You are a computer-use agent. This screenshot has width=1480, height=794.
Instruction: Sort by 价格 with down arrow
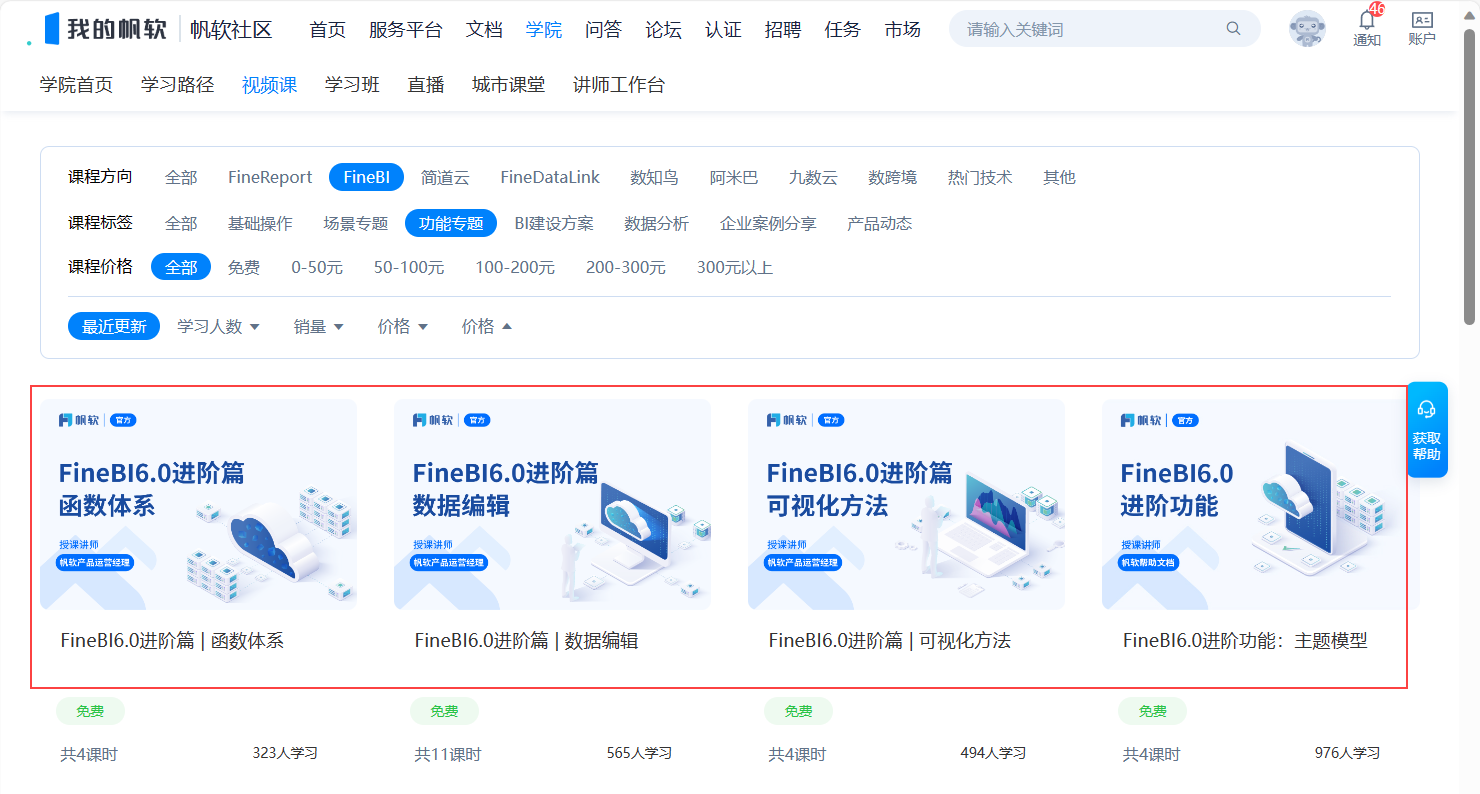(x=402, y=326)
